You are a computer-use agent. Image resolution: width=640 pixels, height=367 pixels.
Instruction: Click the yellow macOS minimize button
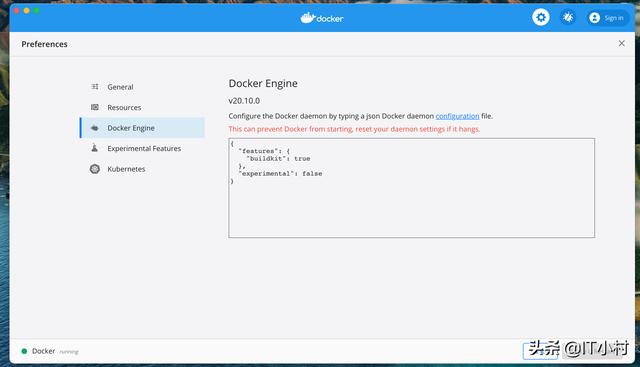point(27,11)
